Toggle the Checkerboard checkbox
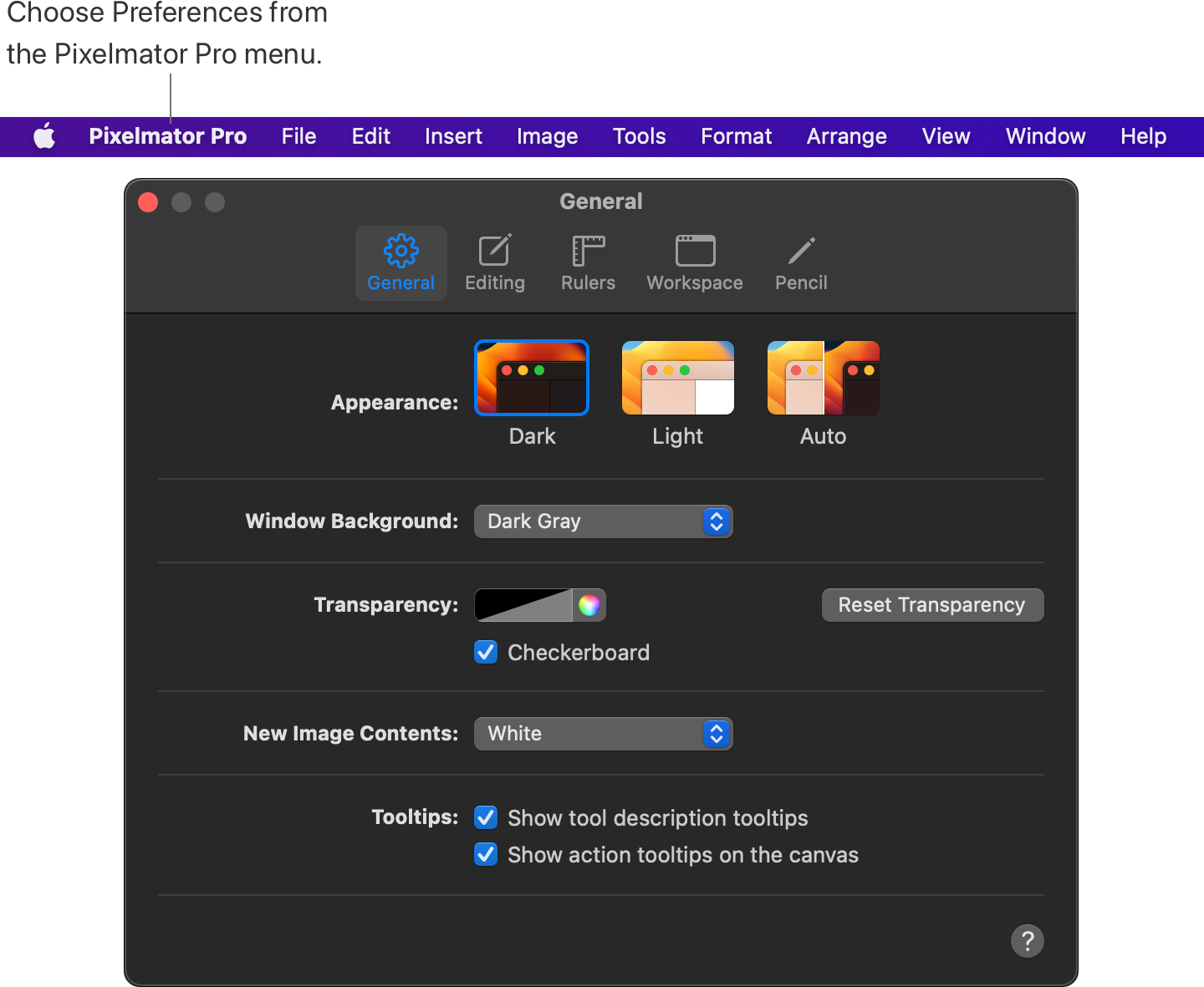 pos(486,652)
